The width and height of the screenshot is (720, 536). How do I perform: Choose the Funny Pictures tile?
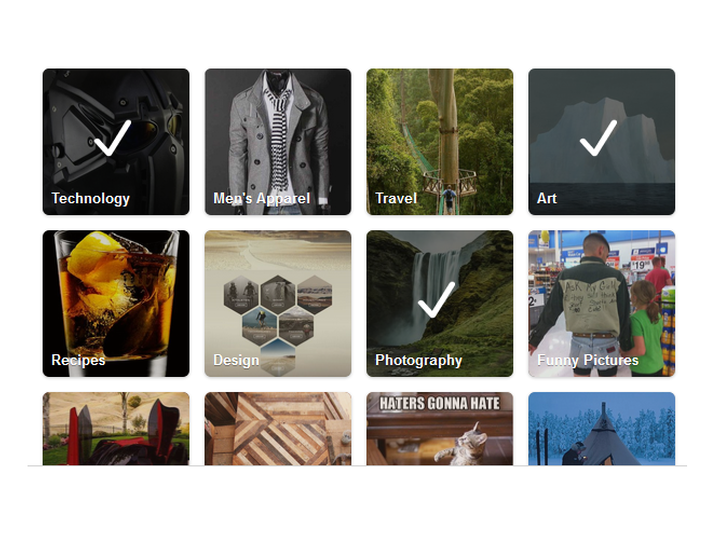pos(602,304)
